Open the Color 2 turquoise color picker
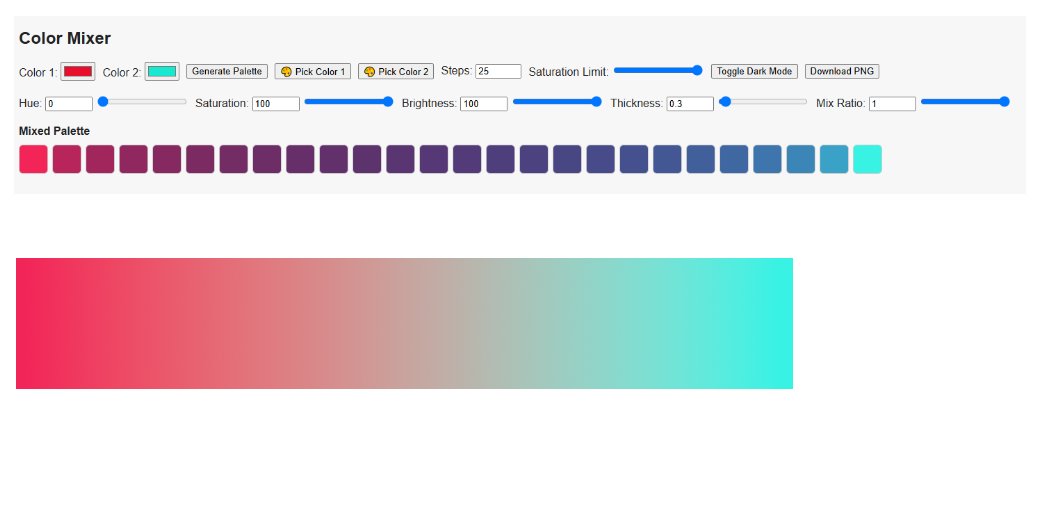 [x=162, y=71]
